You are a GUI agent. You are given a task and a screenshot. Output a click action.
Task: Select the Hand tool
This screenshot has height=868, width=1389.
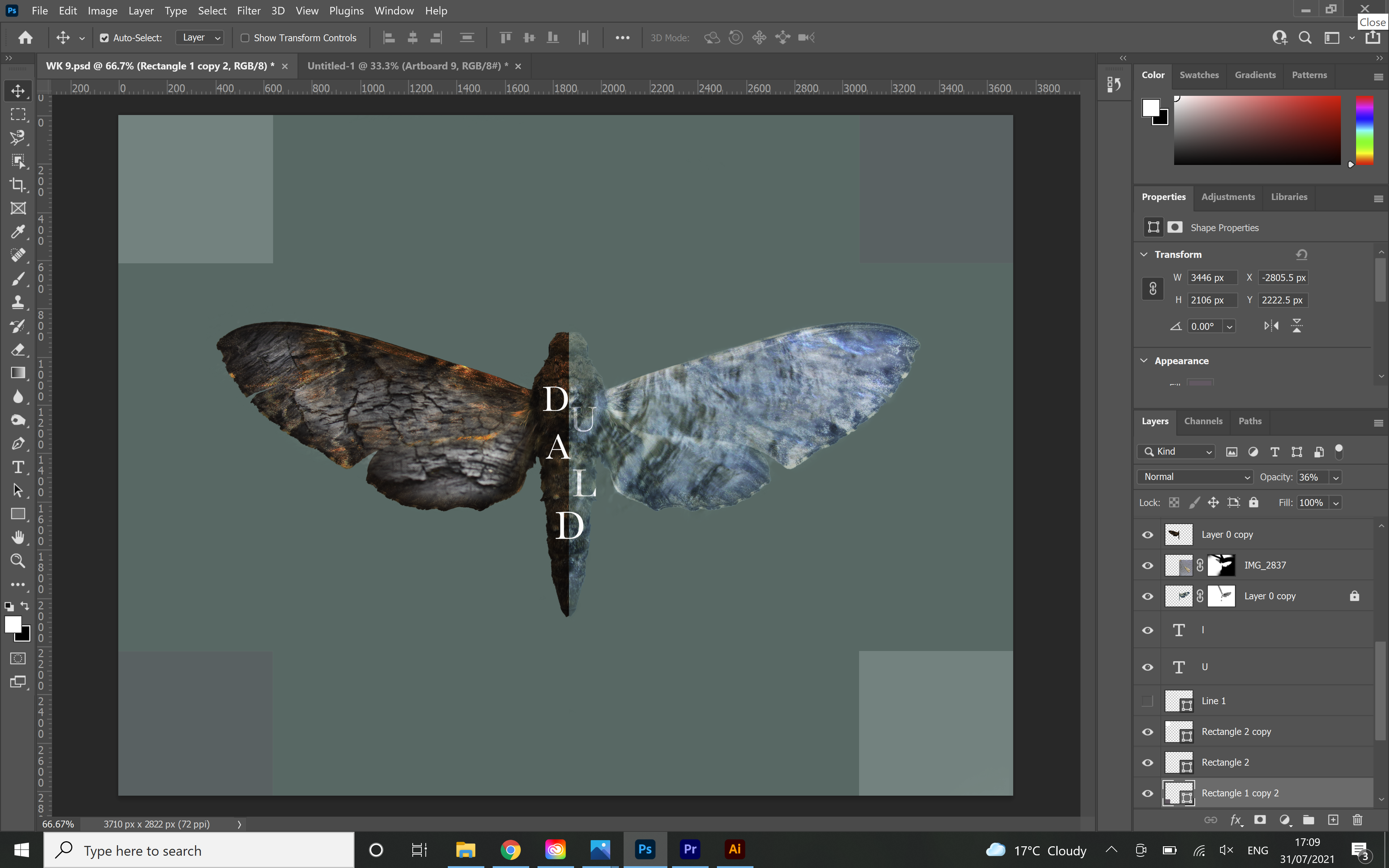(x=18, y=537)
